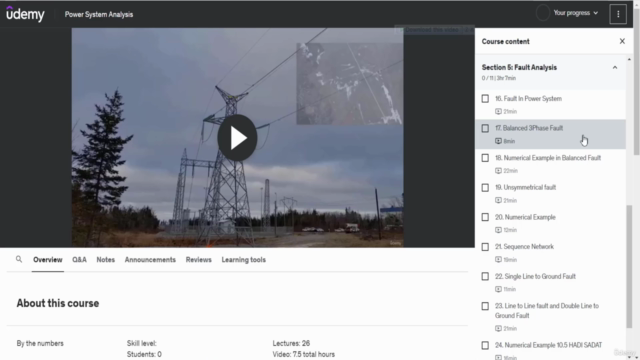Open lecture 18. Numerical Example in Balanced Fault

(x=550, y=164)
